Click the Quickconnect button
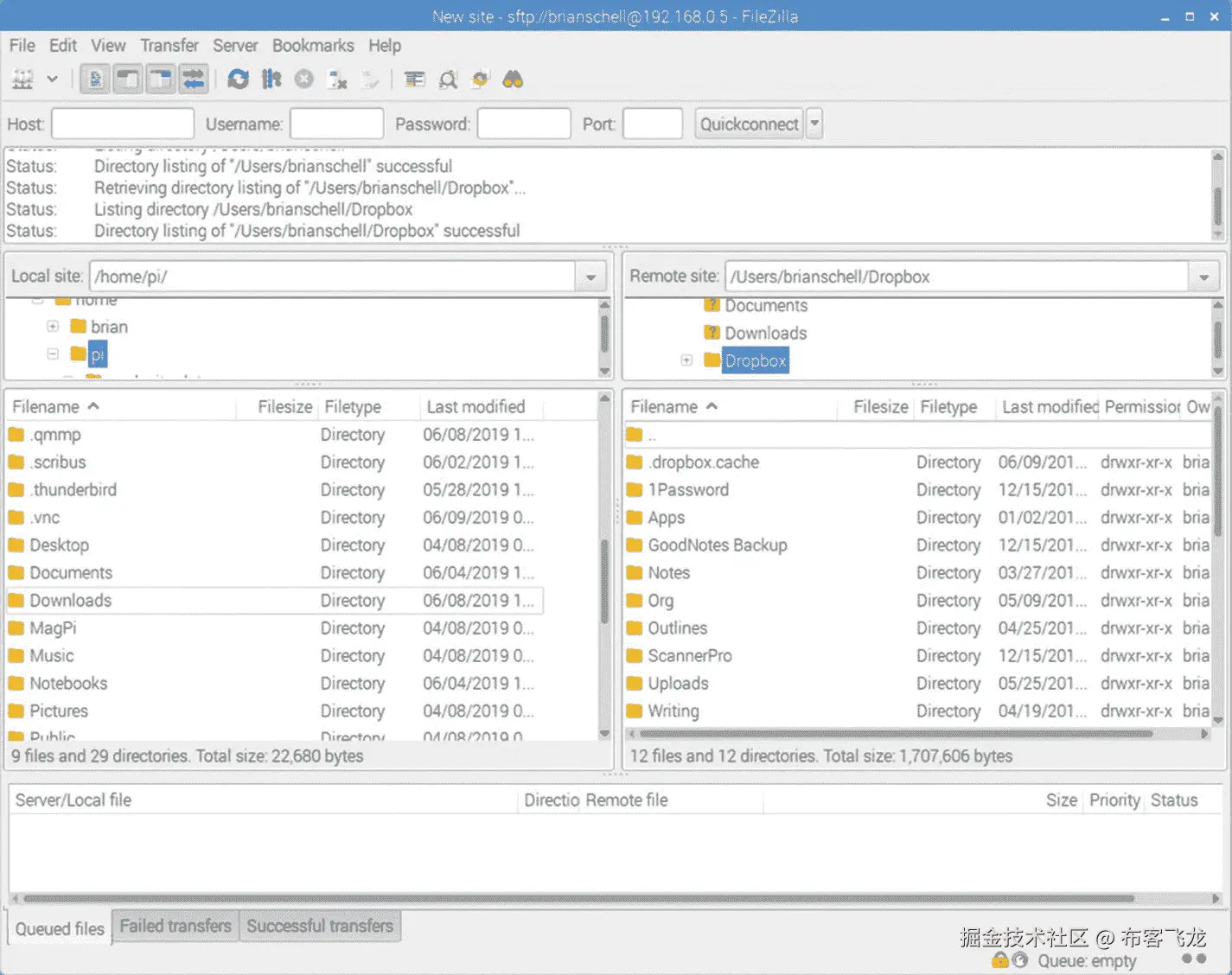This screenshot has height=975, width=1232. (749, 124)
